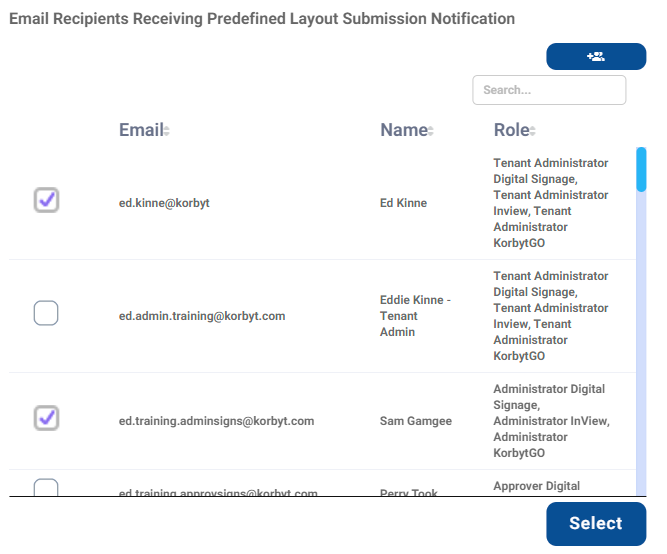Select the Ed Kinne name cell
This screenshot has height=554, width=667.
(403, 203)
